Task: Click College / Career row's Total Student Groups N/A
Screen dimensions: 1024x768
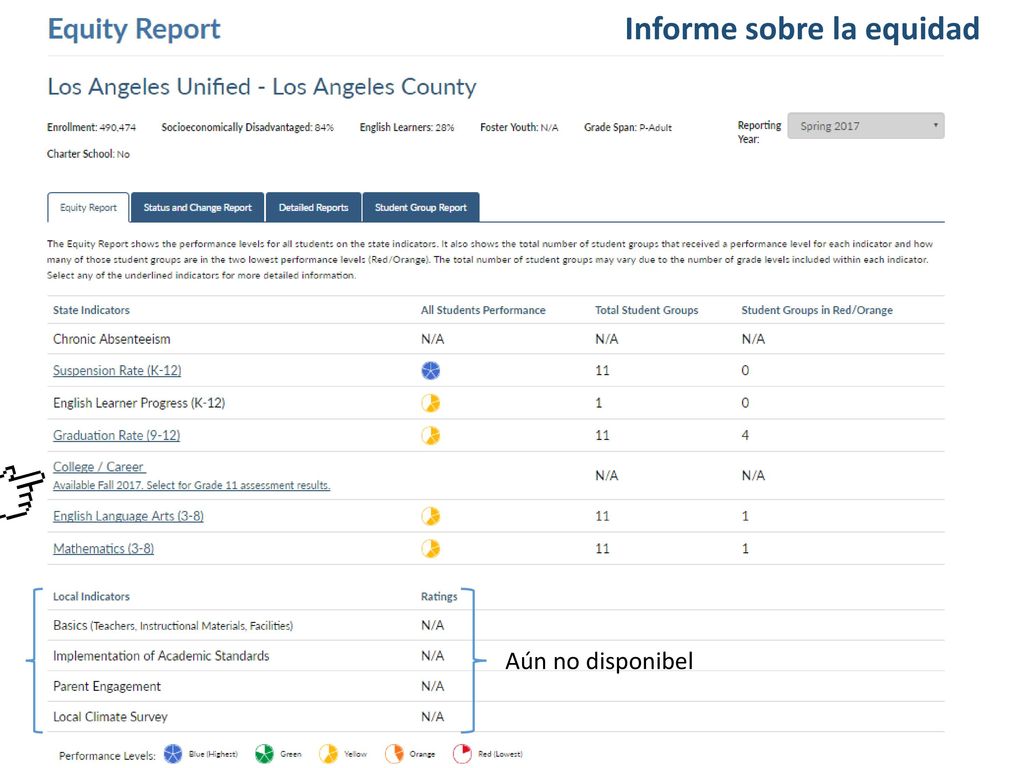Action: tap(607, 475)
